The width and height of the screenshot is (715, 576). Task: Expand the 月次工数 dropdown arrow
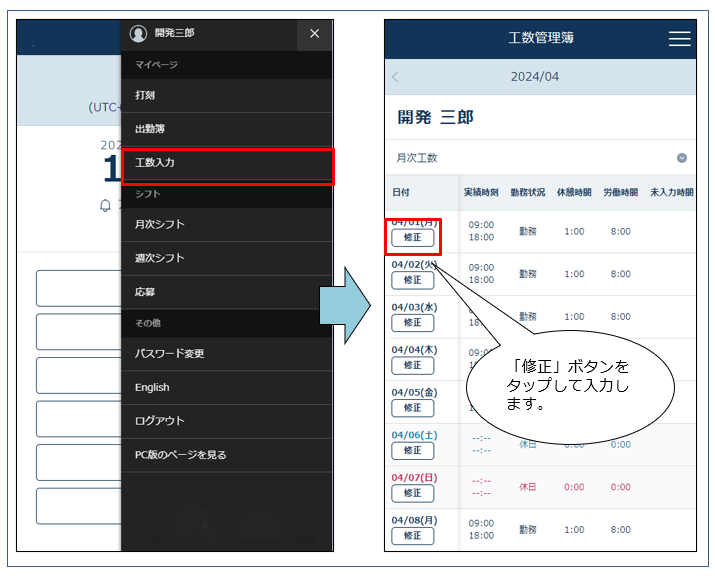[x=682, y=158]
